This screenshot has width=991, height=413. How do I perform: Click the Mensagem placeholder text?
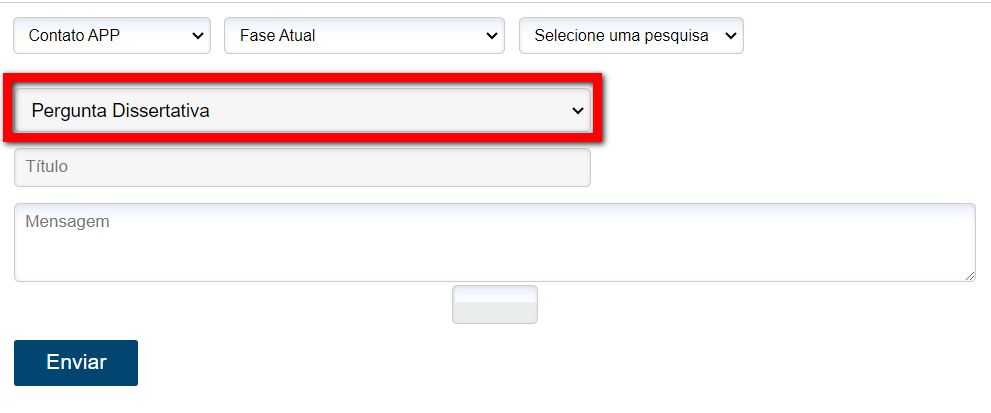(x=67, y=222)
